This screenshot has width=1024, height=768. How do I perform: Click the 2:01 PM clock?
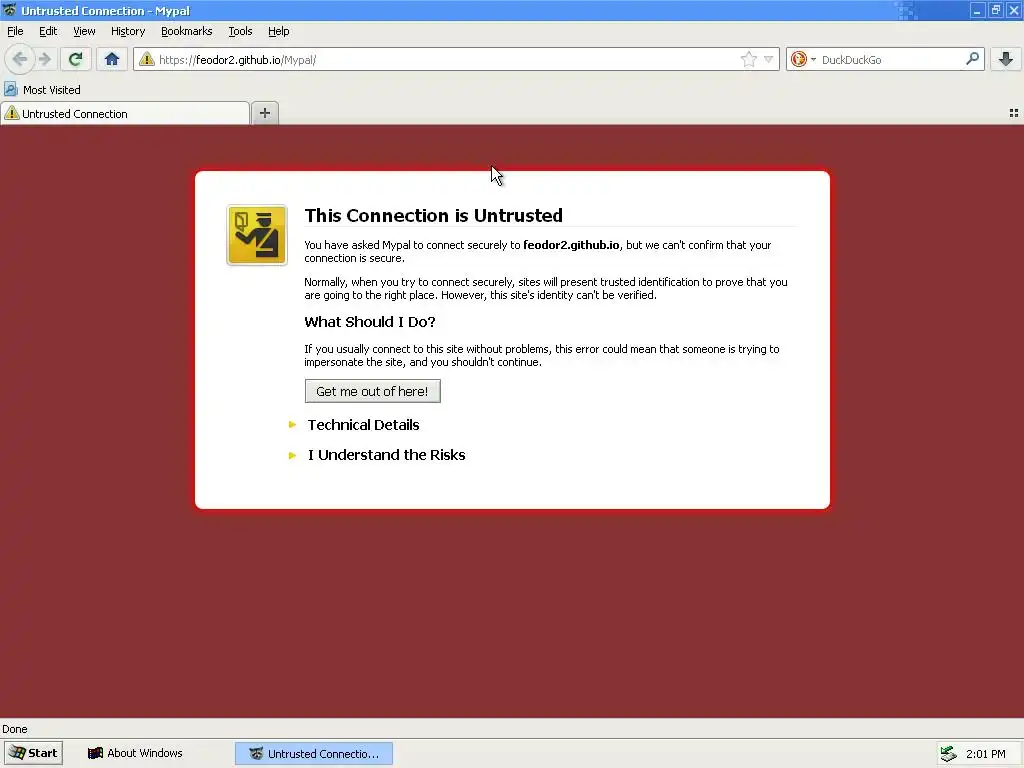point(985,754)
